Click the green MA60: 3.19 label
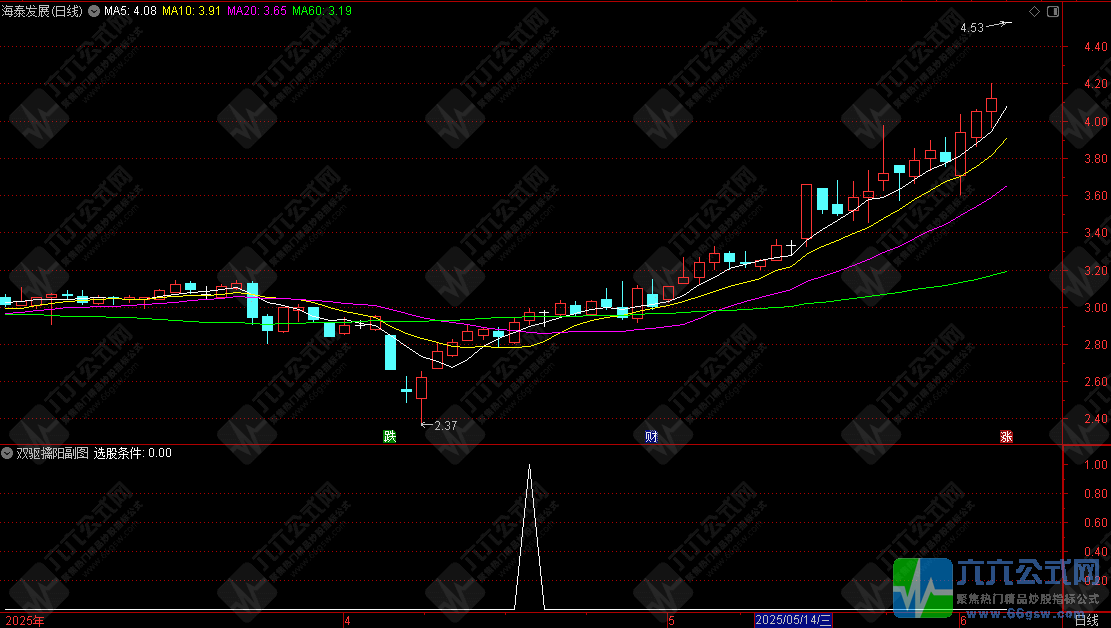Viewport: 1111px width, 628px height. (x=321, y=11)
